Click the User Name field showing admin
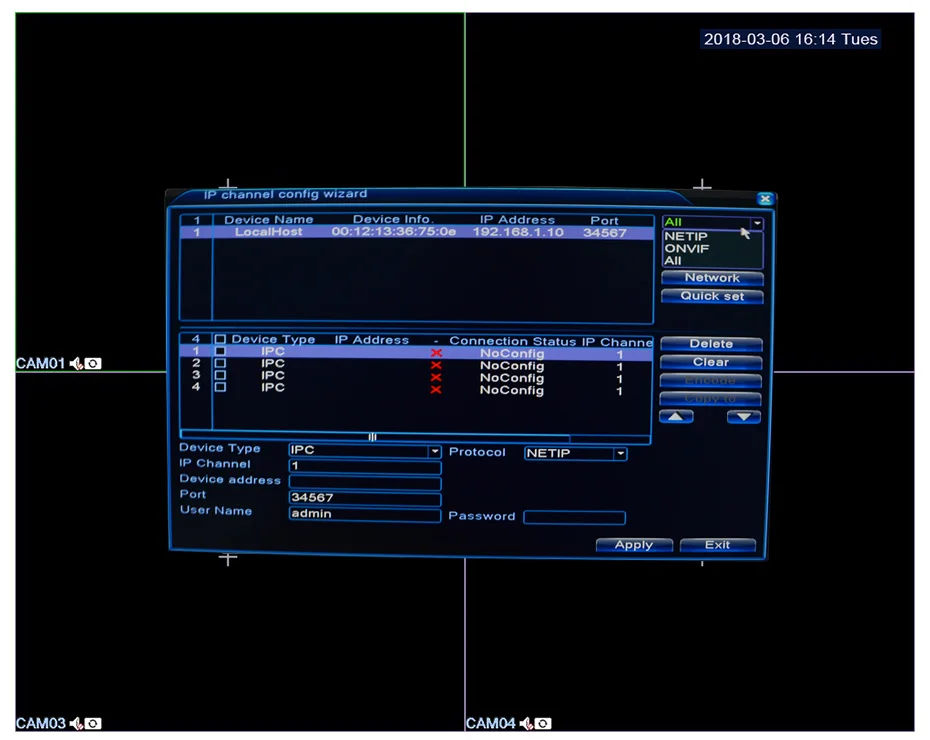 click(365, 514)
